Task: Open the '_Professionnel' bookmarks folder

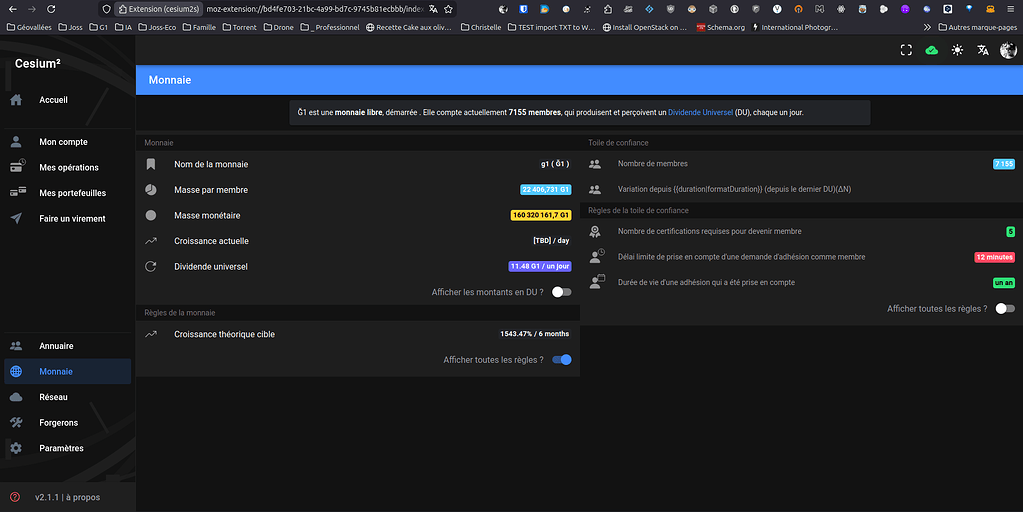Action: [x=330, y=27]
